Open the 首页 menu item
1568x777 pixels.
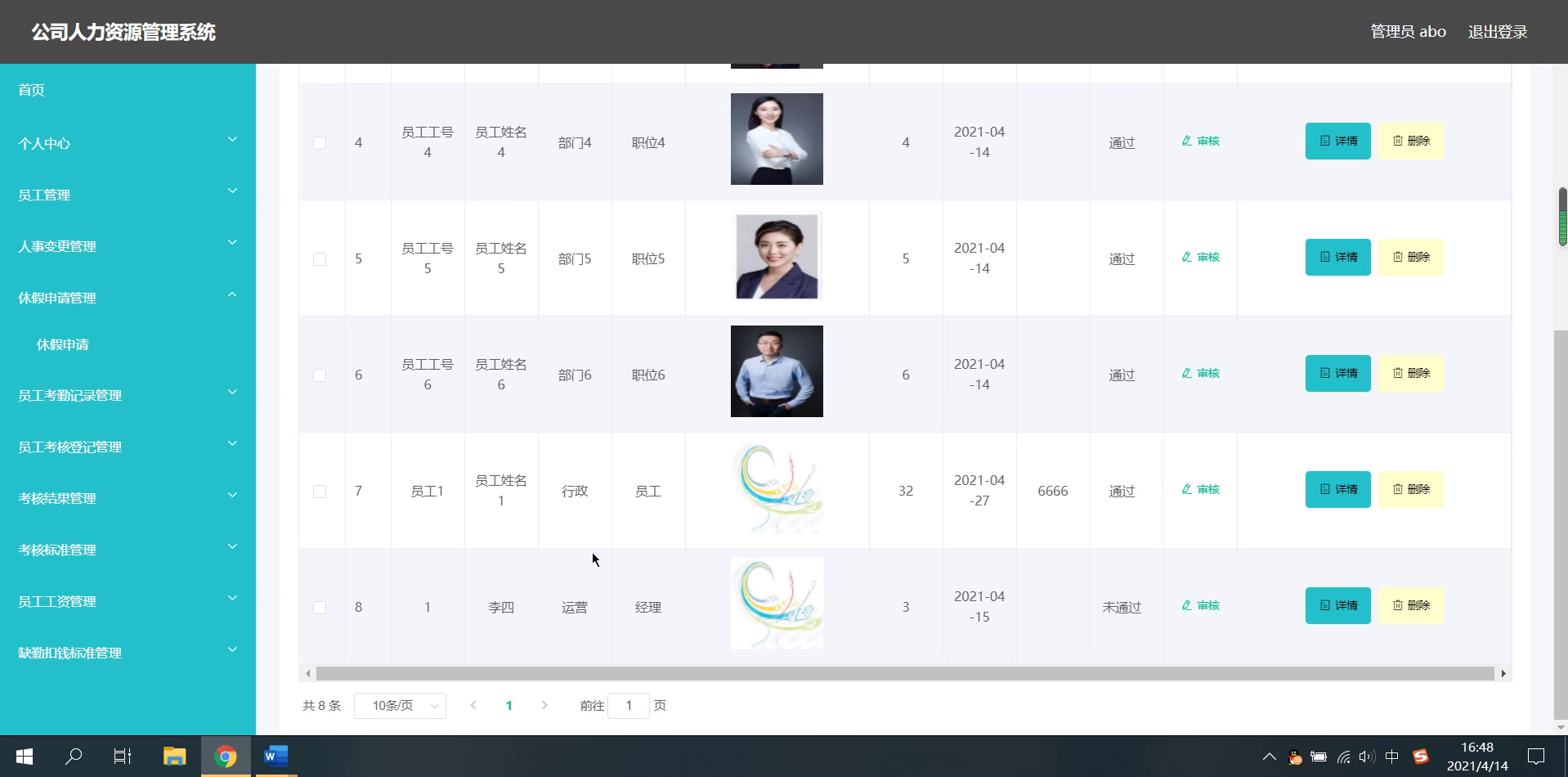[x=128, y=90]
